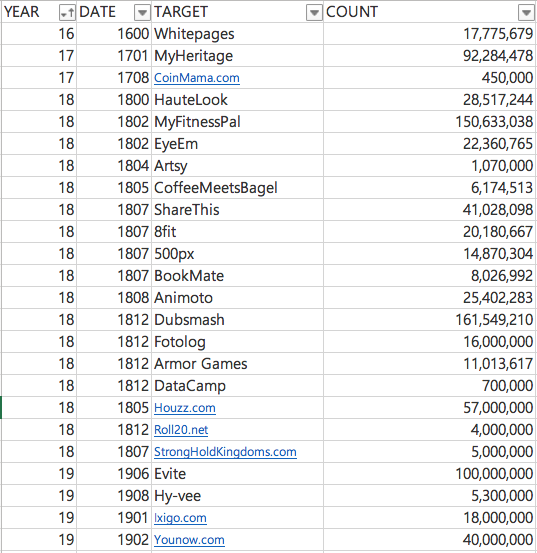The height and width of the screenshot is (553, 537).
Task: Select count cell 57,000,000
Action: pos(430,408)
